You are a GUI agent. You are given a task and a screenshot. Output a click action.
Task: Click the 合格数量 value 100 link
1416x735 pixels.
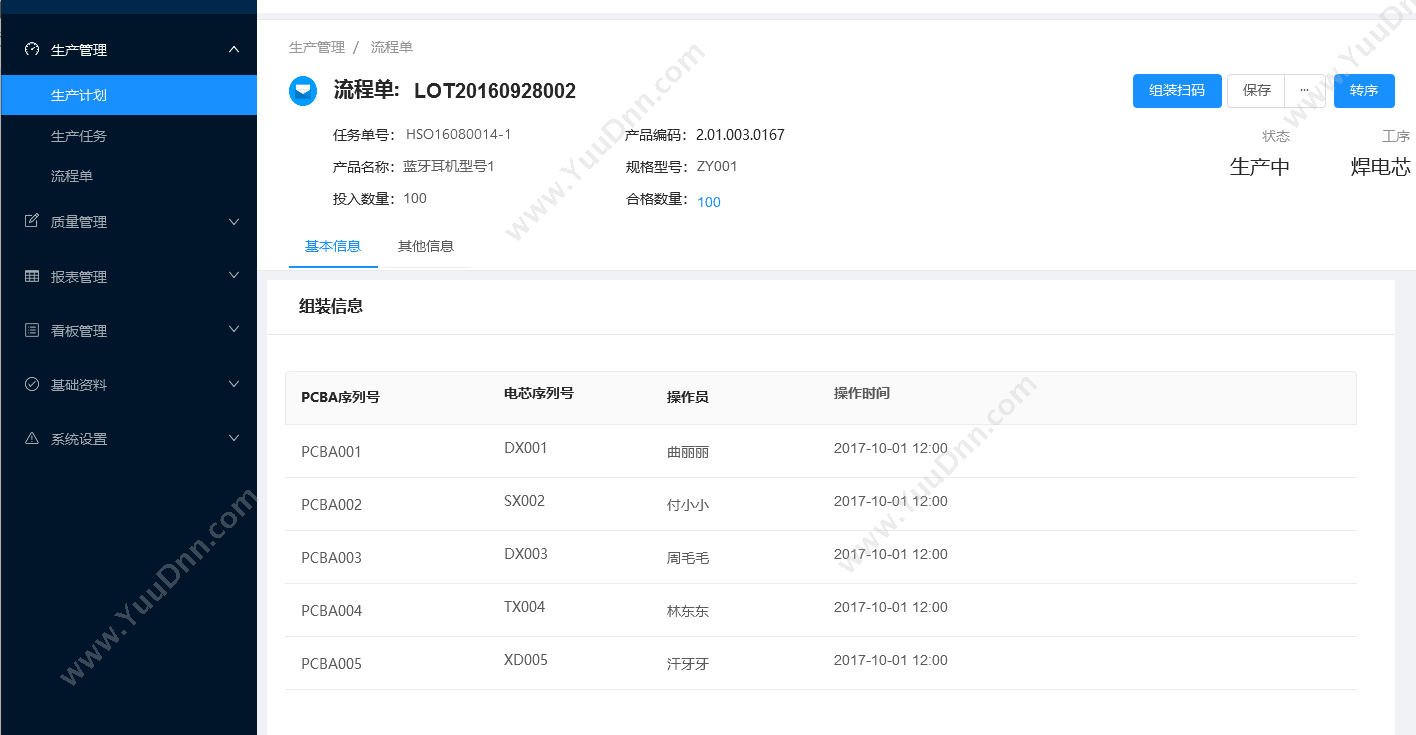(x=709, y=202)
